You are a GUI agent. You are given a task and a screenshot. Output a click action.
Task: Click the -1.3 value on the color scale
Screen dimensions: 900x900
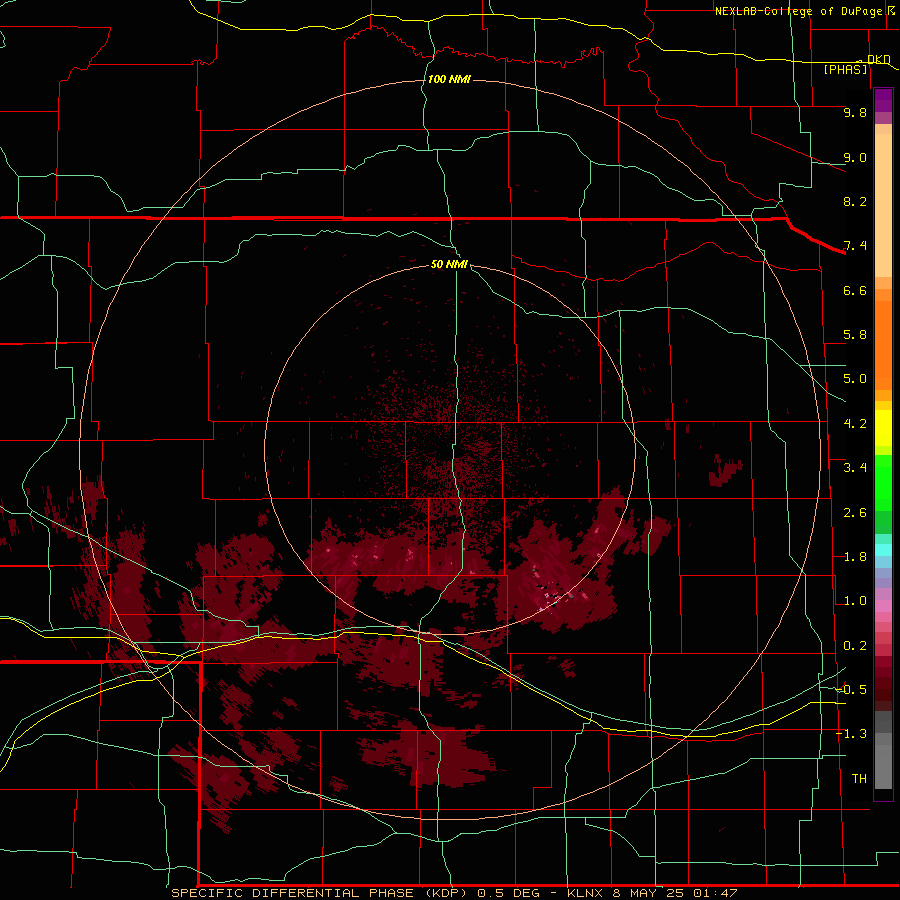click(x=852, y=734)
